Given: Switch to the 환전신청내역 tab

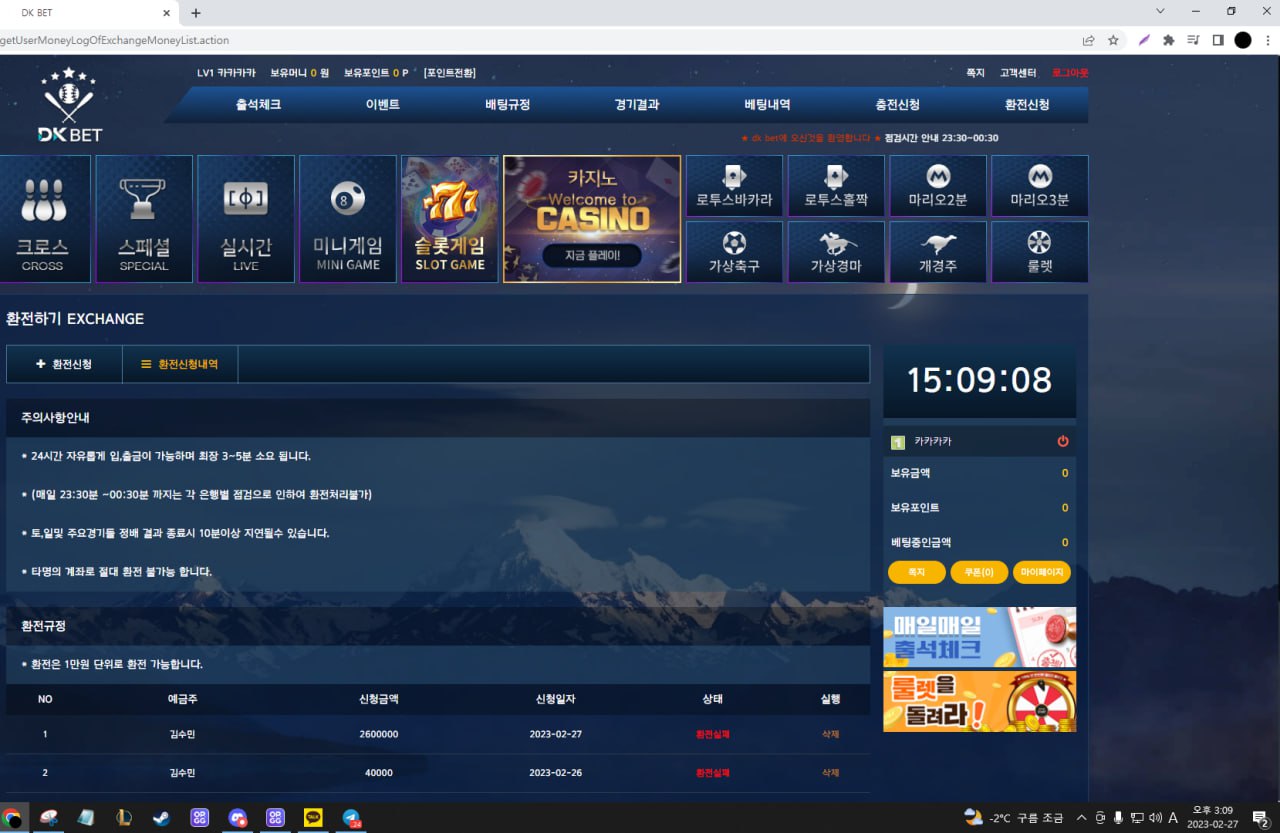Looking at the screenshot, I should tap(180, 365).
